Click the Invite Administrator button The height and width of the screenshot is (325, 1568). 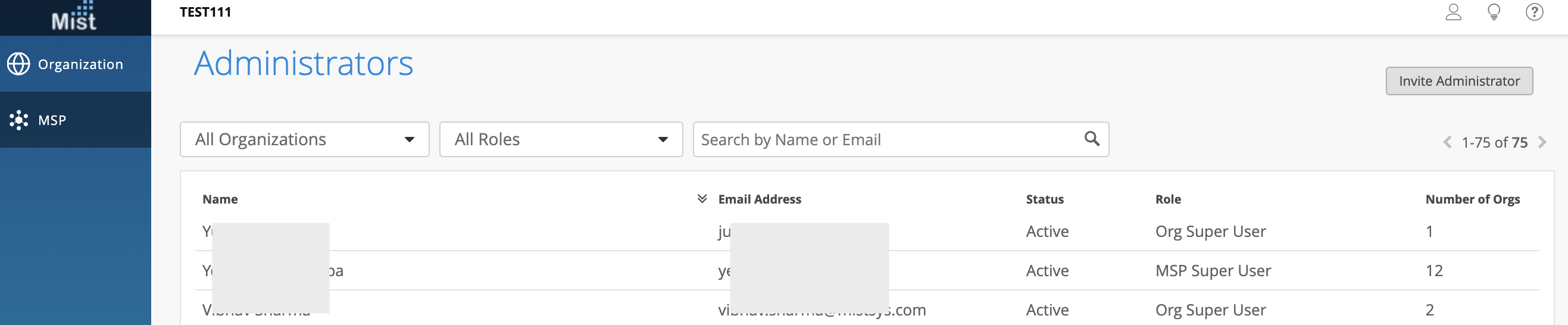pos(1459,81)
